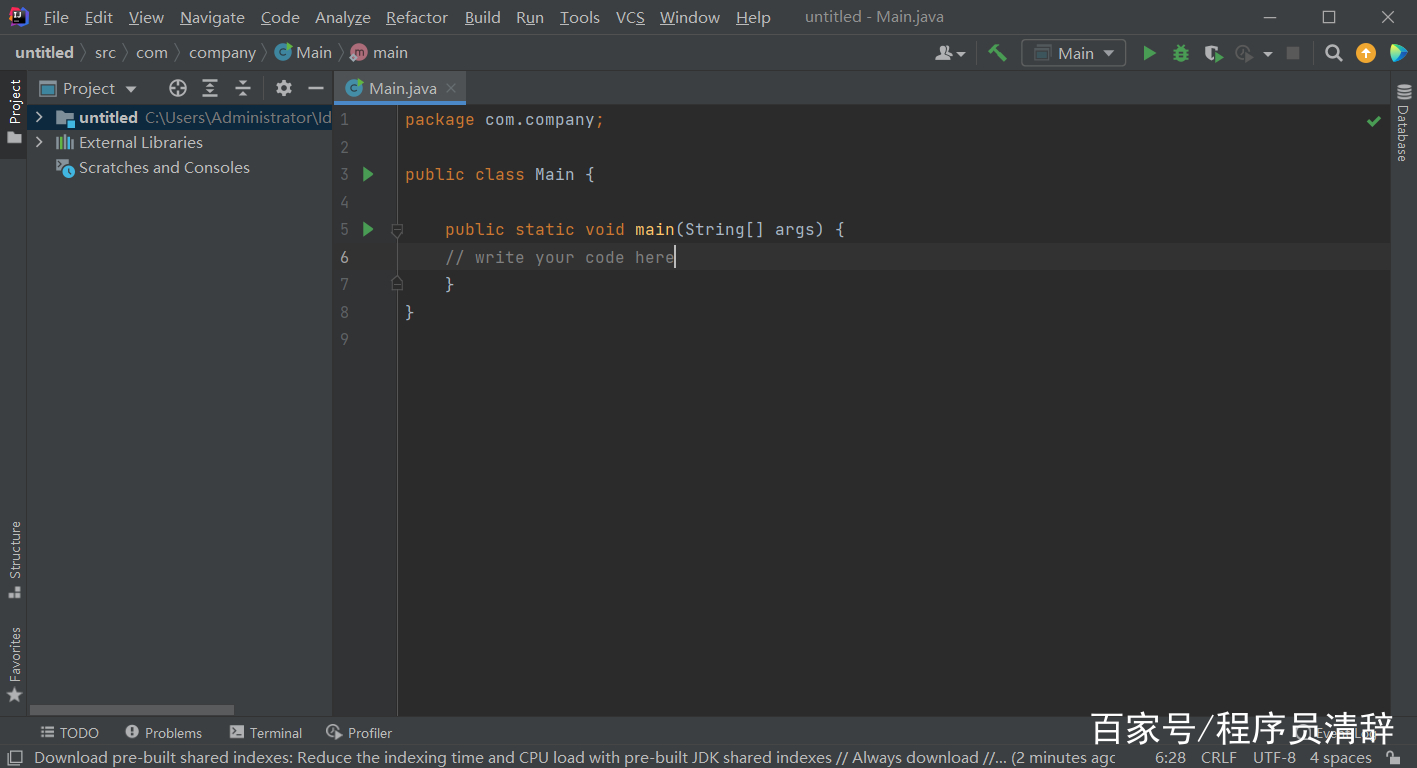Image resolution: width=1417 pixels, height=768 pixels.
Task: Click the Build Project hammer icon
Action: [997, 53]
